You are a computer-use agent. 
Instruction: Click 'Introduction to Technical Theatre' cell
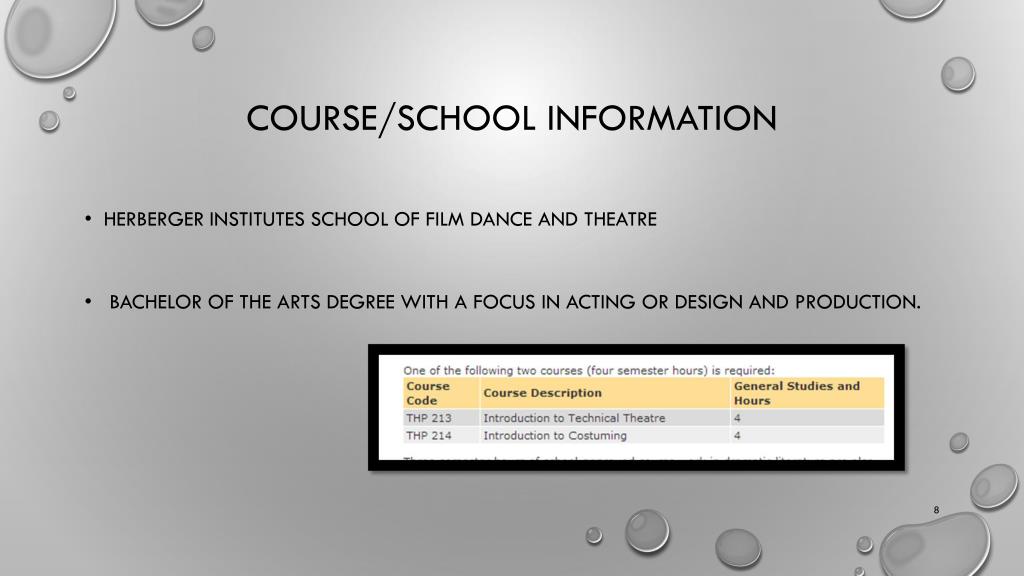605,418
